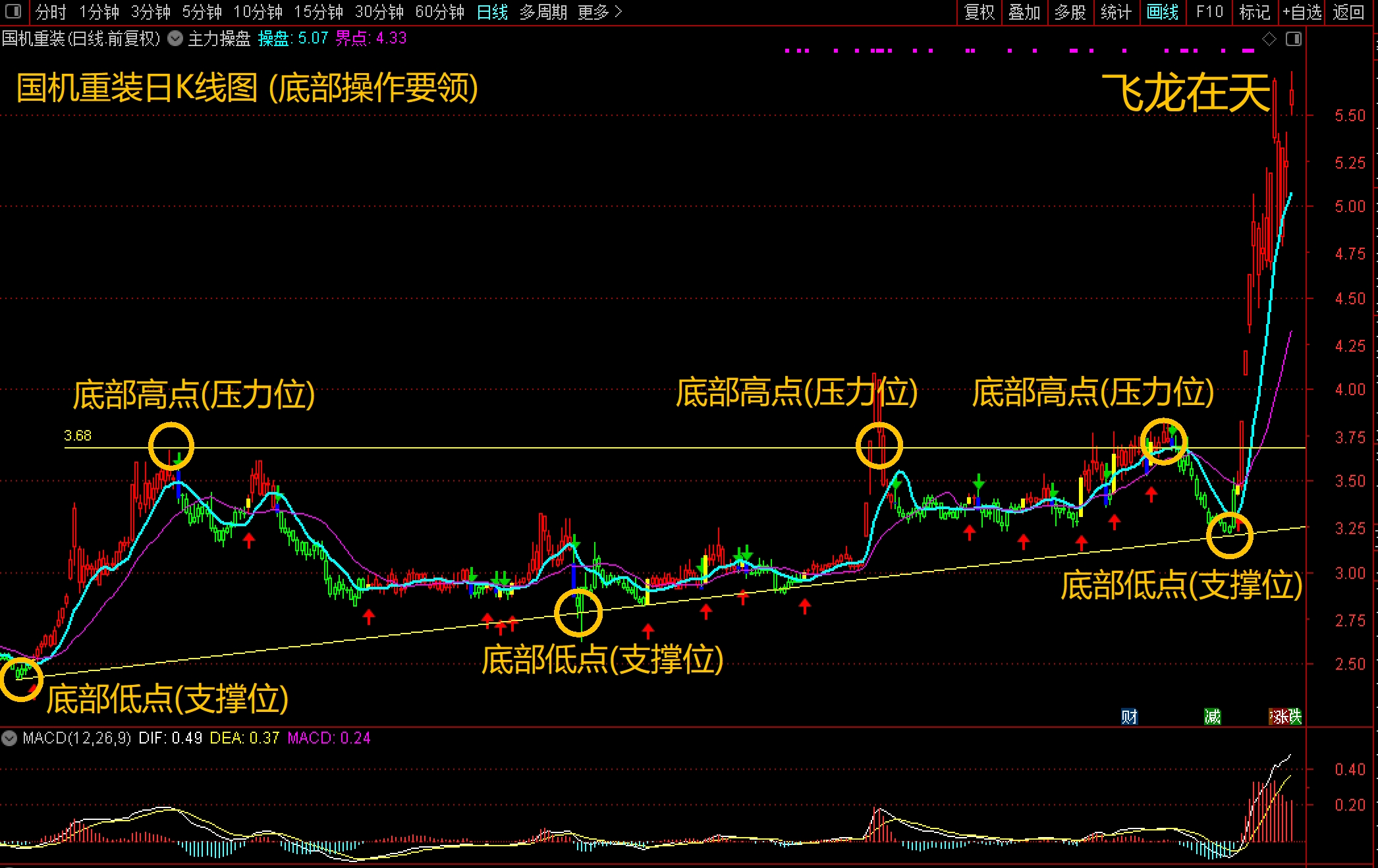This screenshot has height=868, width=1378.
Task: Click the diamond icon above the chart
Action: [x=1269, y=40]
